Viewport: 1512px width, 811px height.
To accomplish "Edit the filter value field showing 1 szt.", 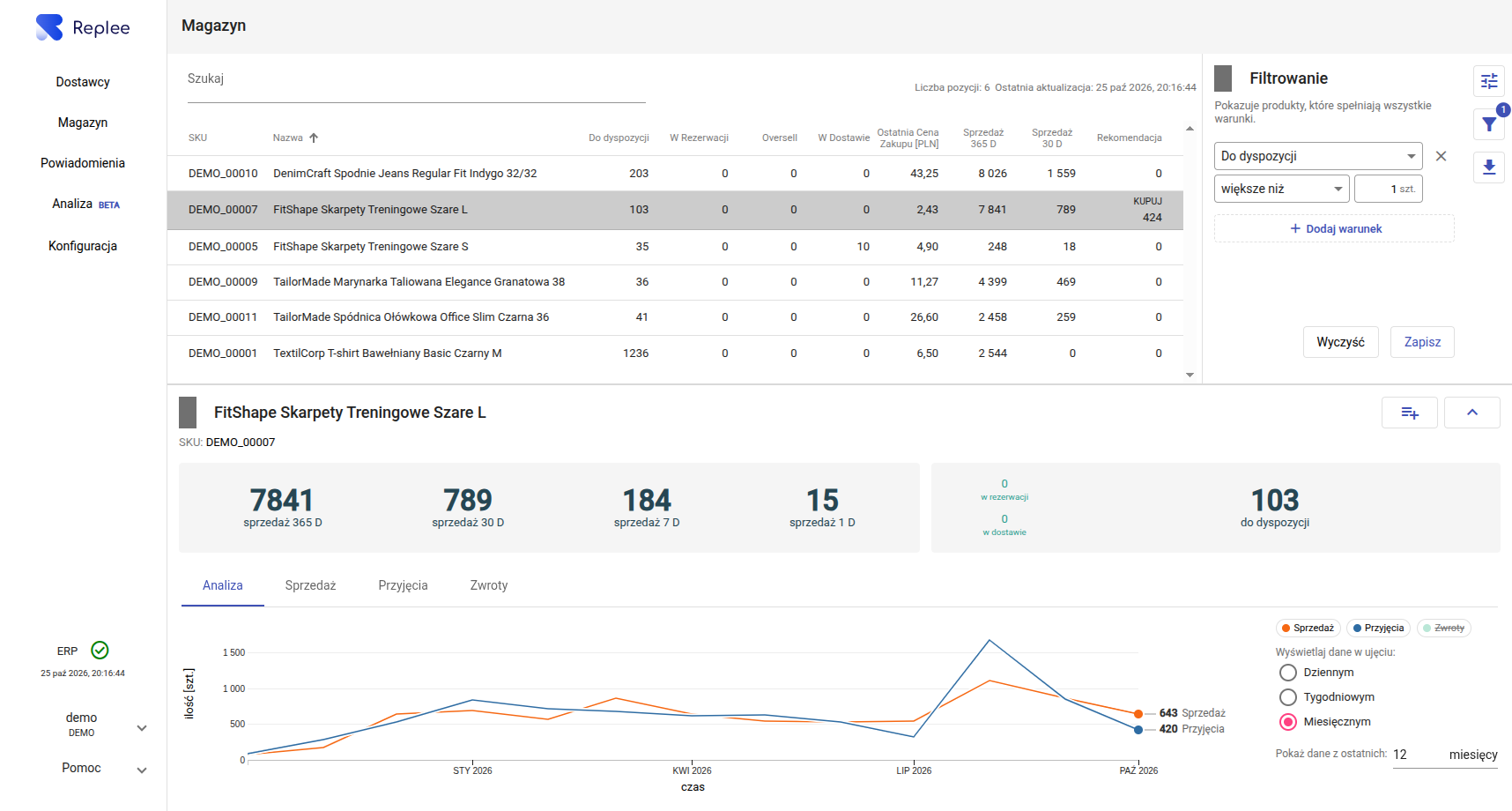I will pyautogui.click(x=1389, y=189).
